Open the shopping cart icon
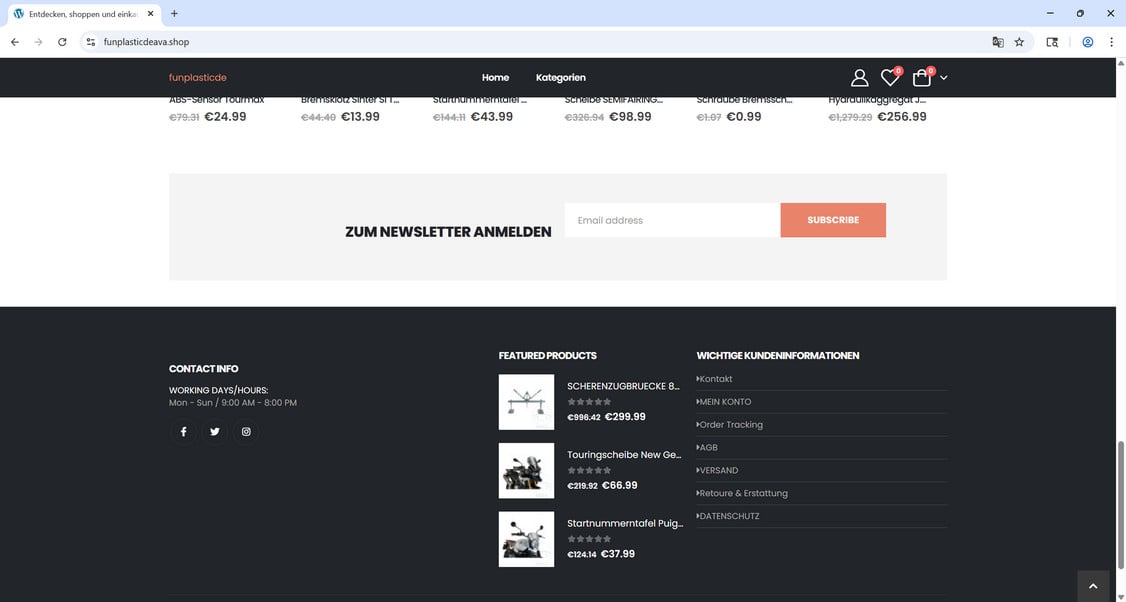1126x602 pixels. (x=921, y=77)
